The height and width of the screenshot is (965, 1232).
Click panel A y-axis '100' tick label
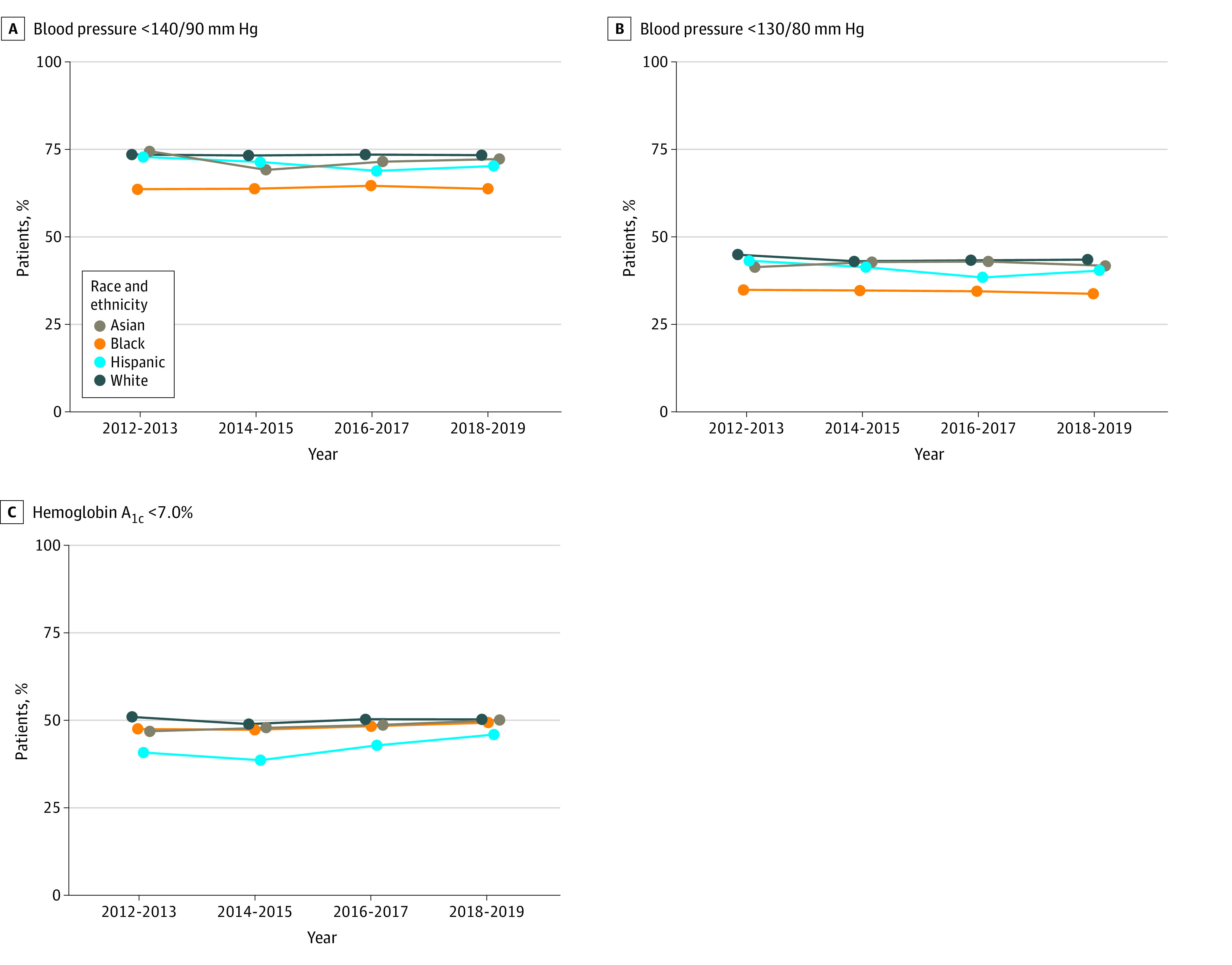[49, 62]
